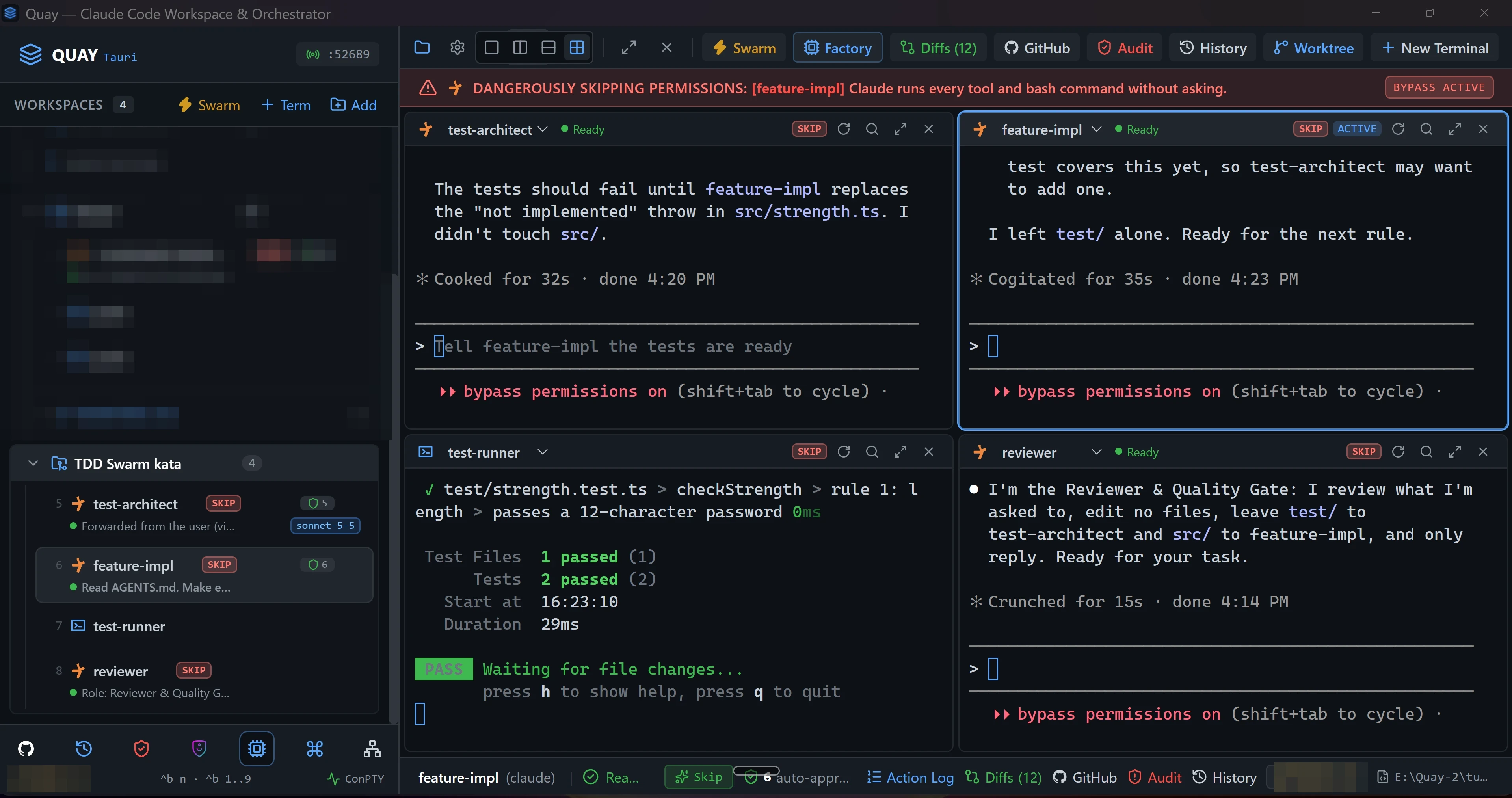1512x798 pixels.
Task: Click the Audit button in top toolbar
Action: 1125,48
